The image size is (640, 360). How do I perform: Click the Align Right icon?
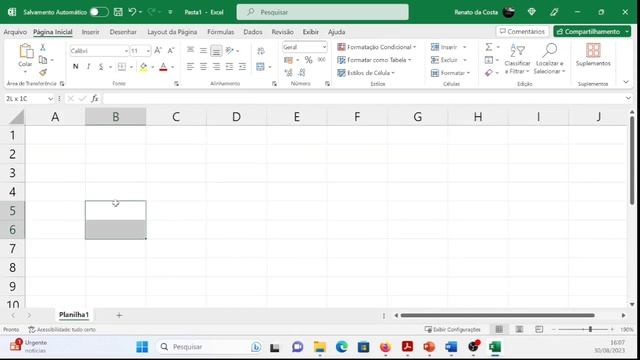(216, 67)
